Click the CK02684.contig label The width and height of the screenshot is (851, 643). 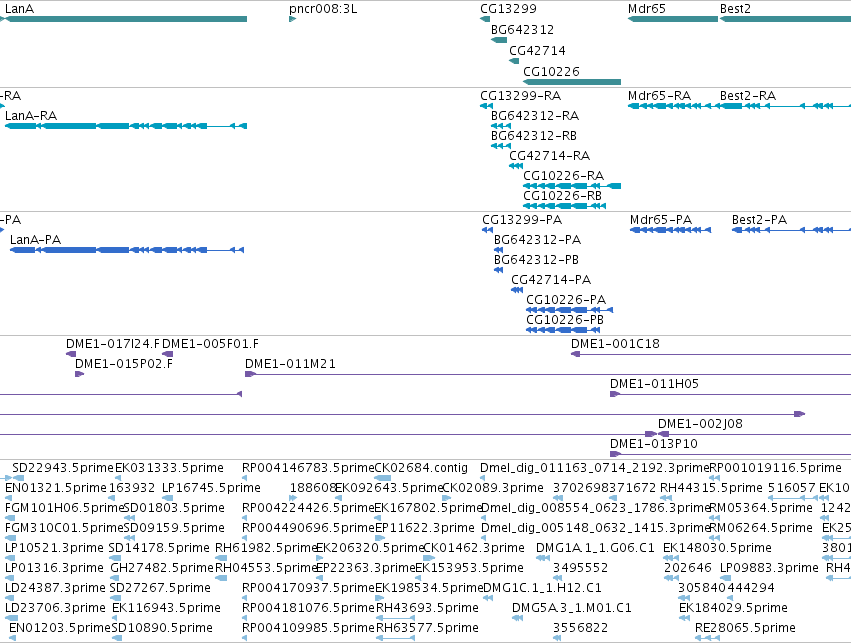[421, 468]
